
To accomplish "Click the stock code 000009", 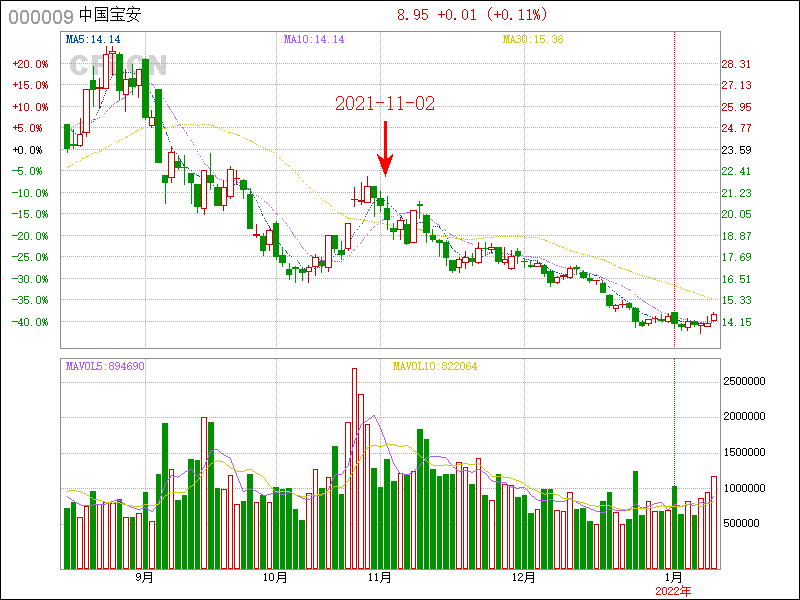I will 40,15.
